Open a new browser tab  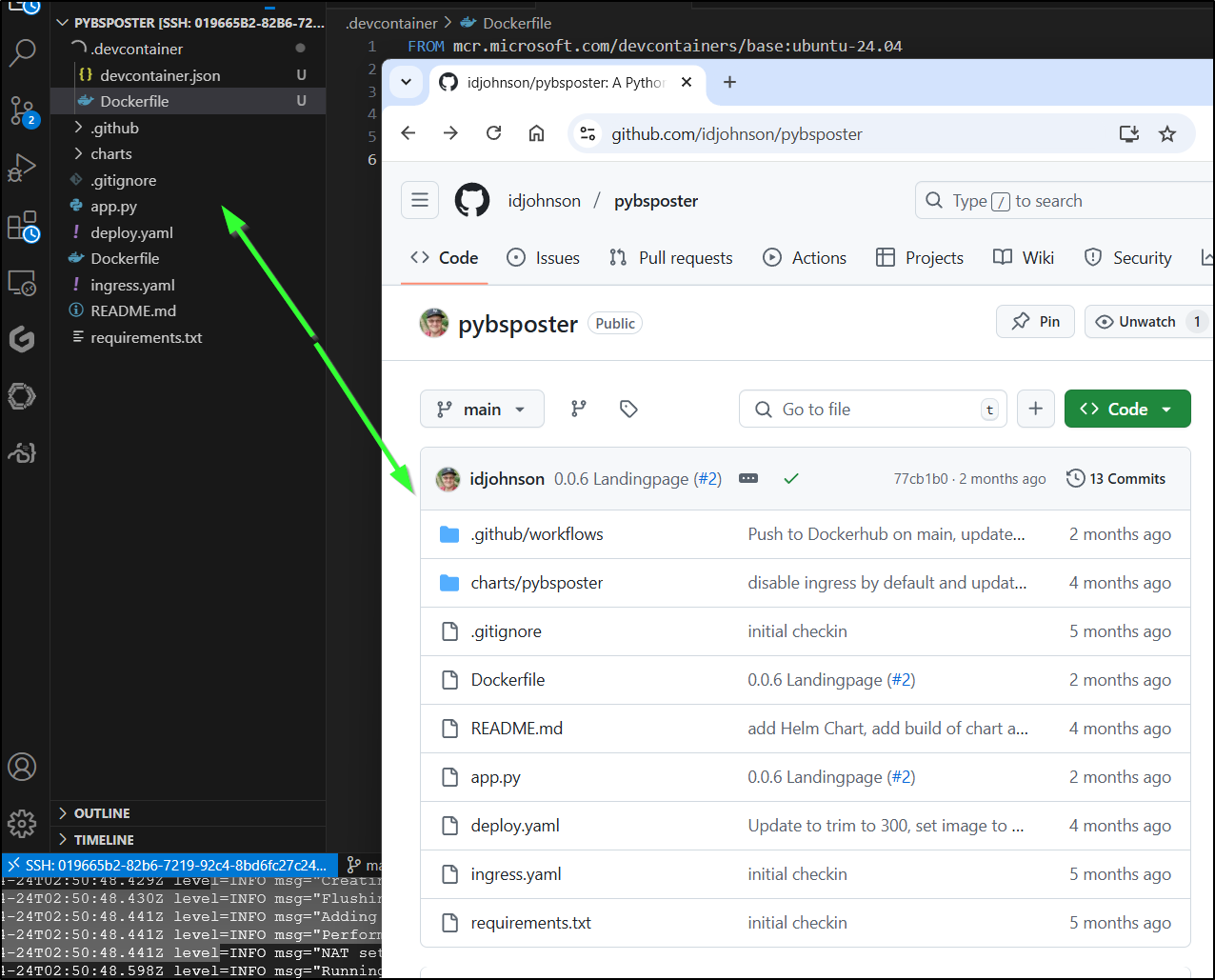[730, 83]
